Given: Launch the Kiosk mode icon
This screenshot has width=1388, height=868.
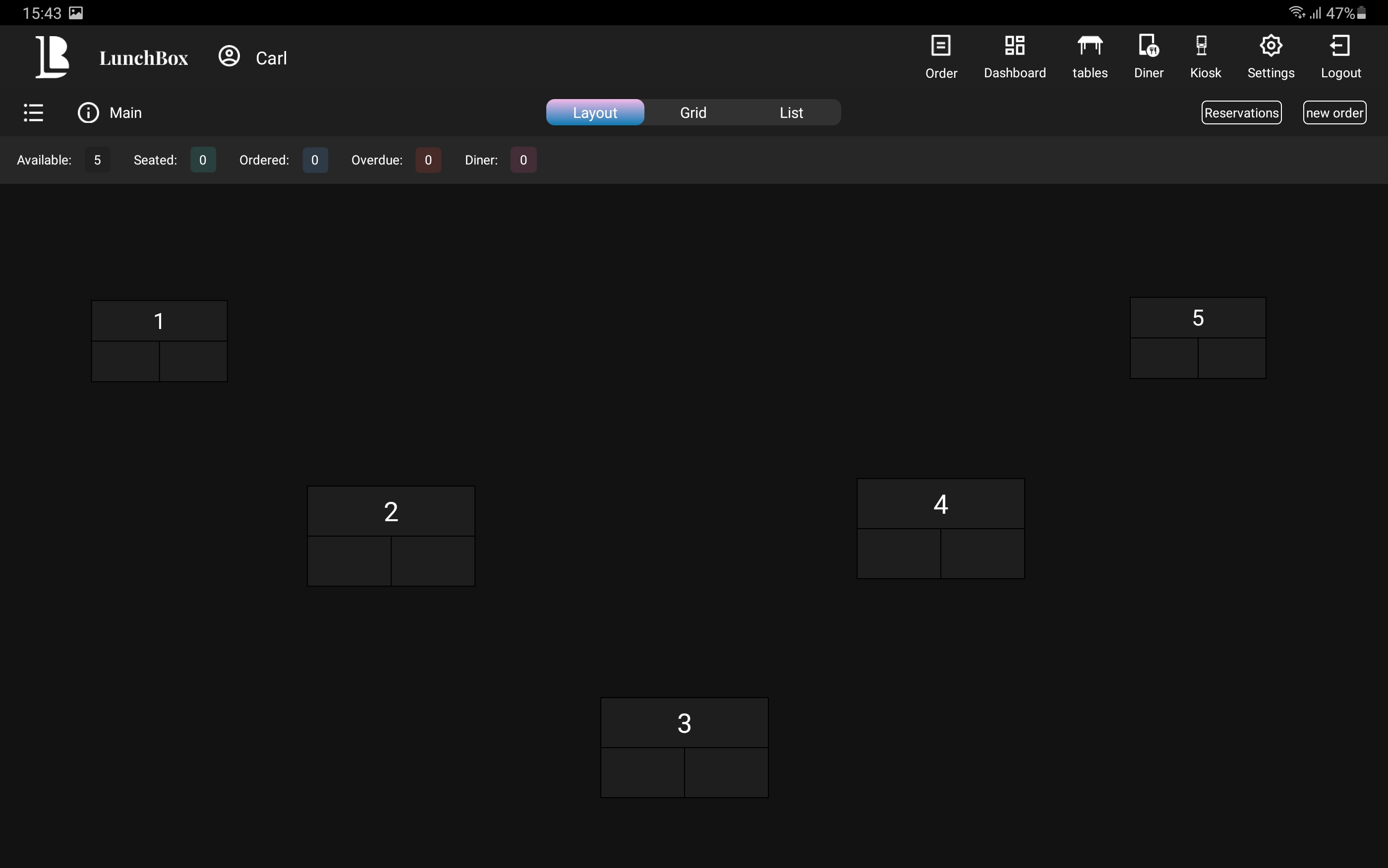Looking at the screenshot, I should [x=1205, y=46].
